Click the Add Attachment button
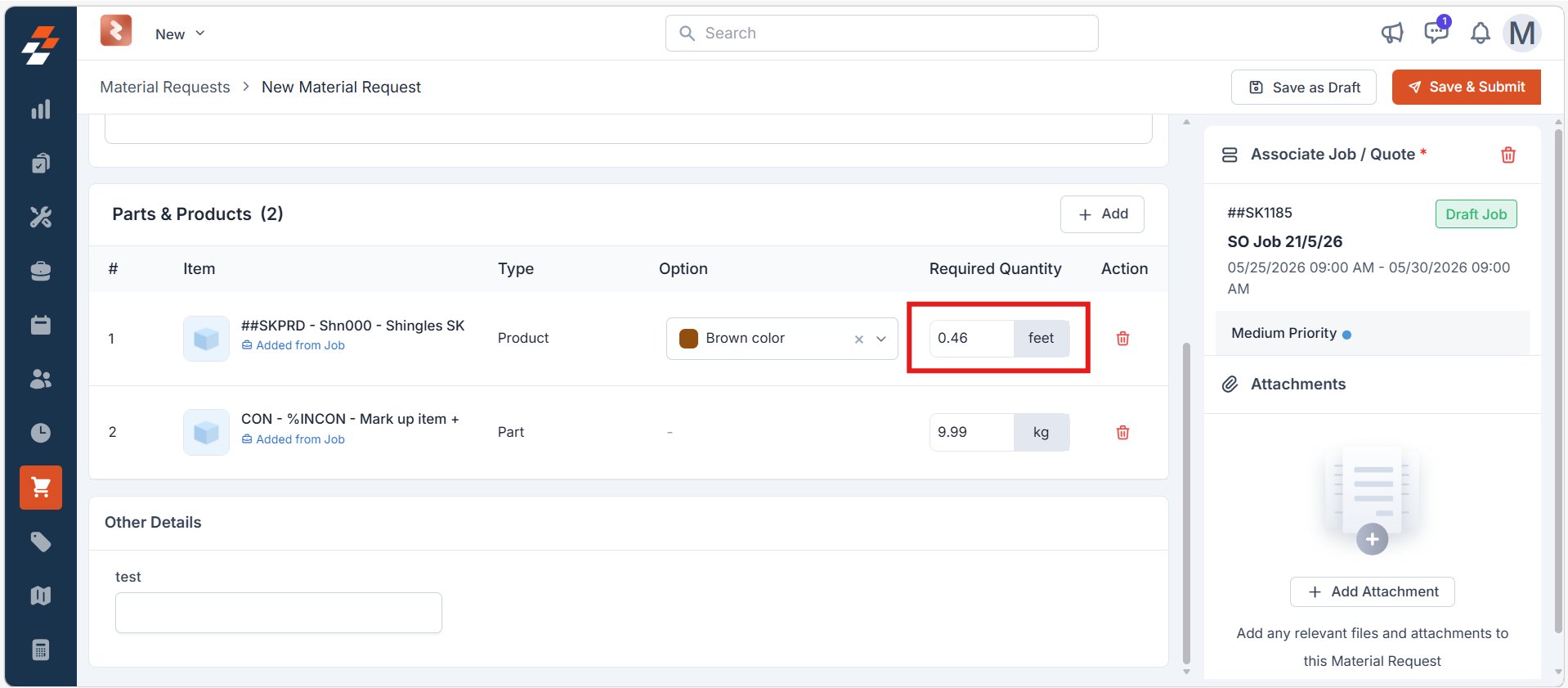This screenshot has height=688, width=1568. coord(1372,591)
